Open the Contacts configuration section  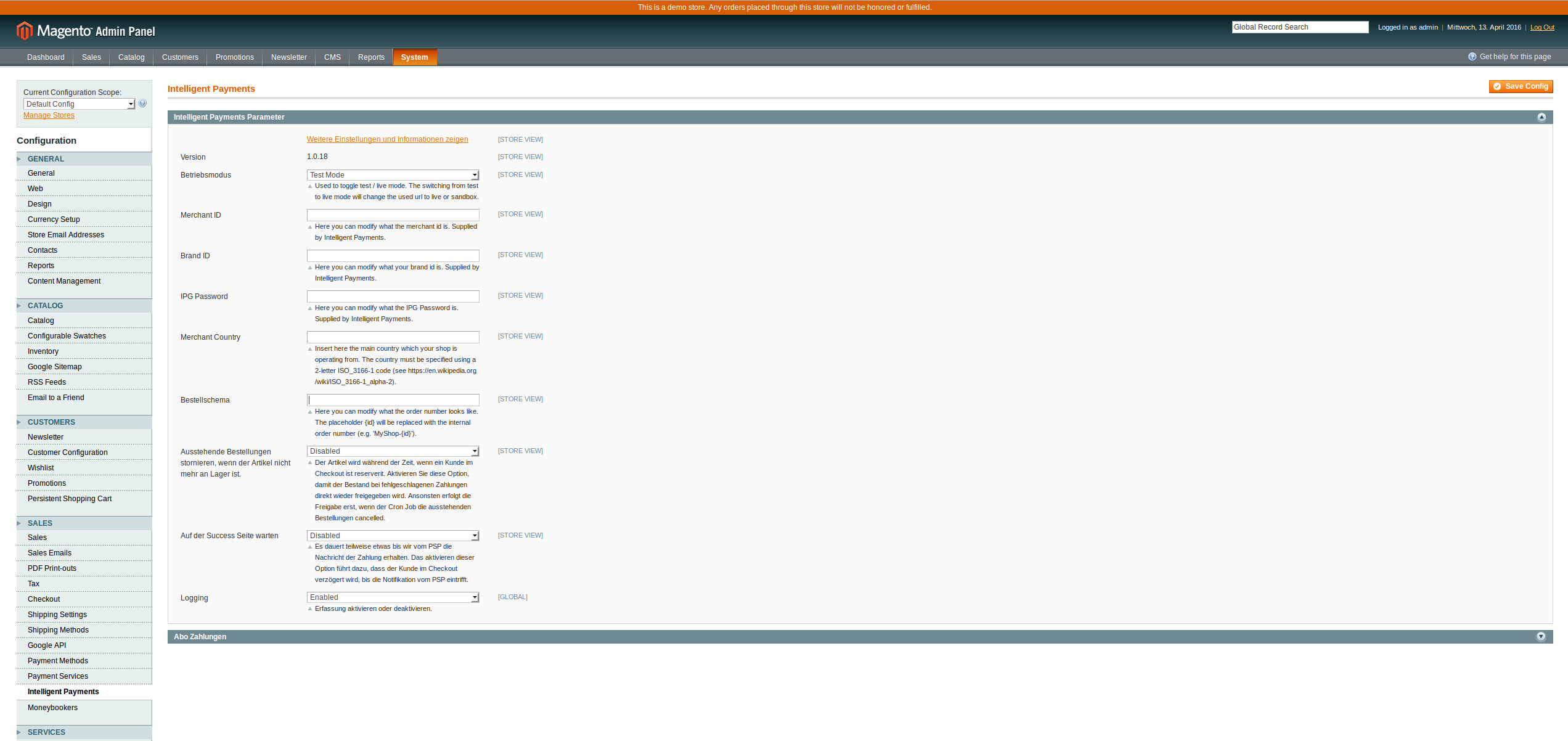(84, 250)
